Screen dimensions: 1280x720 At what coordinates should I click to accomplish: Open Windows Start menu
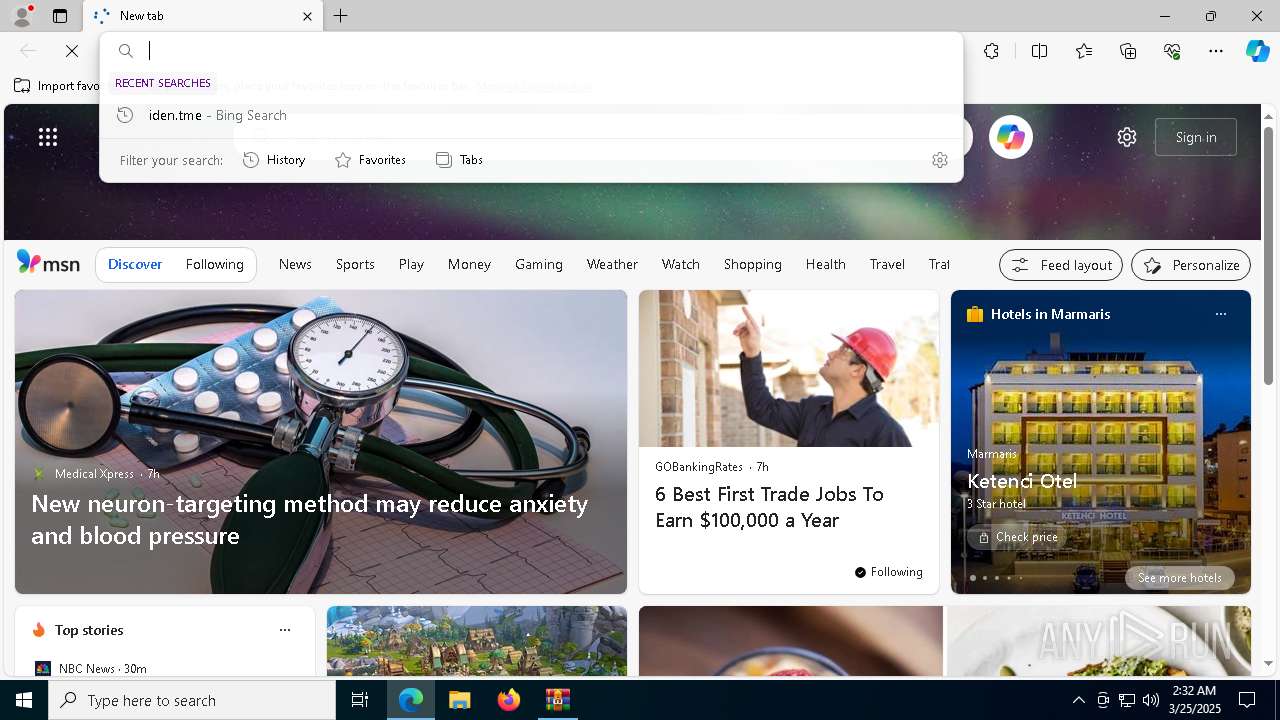(x=24, y=700)
